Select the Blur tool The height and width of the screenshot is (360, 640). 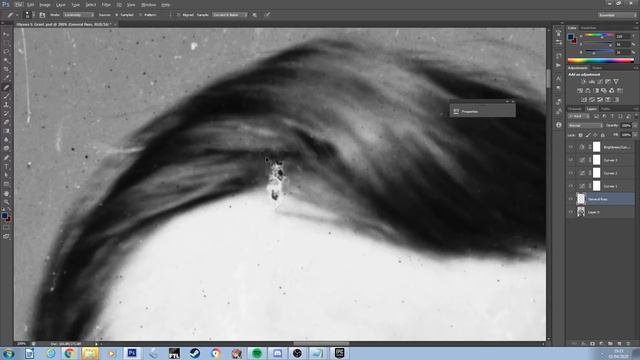click(7, 140)
